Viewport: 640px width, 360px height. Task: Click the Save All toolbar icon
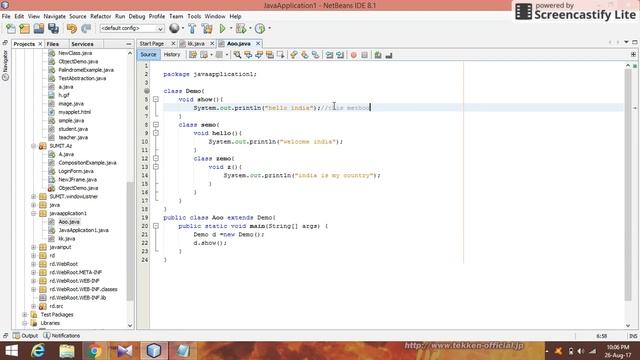53,29
